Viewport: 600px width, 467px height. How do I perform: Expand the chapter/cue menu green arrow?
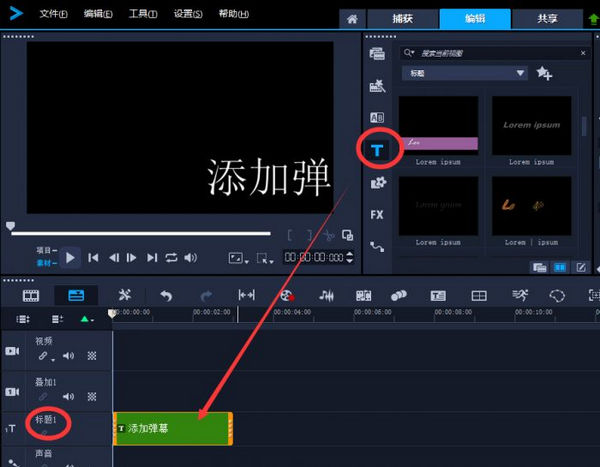[87, 319]
